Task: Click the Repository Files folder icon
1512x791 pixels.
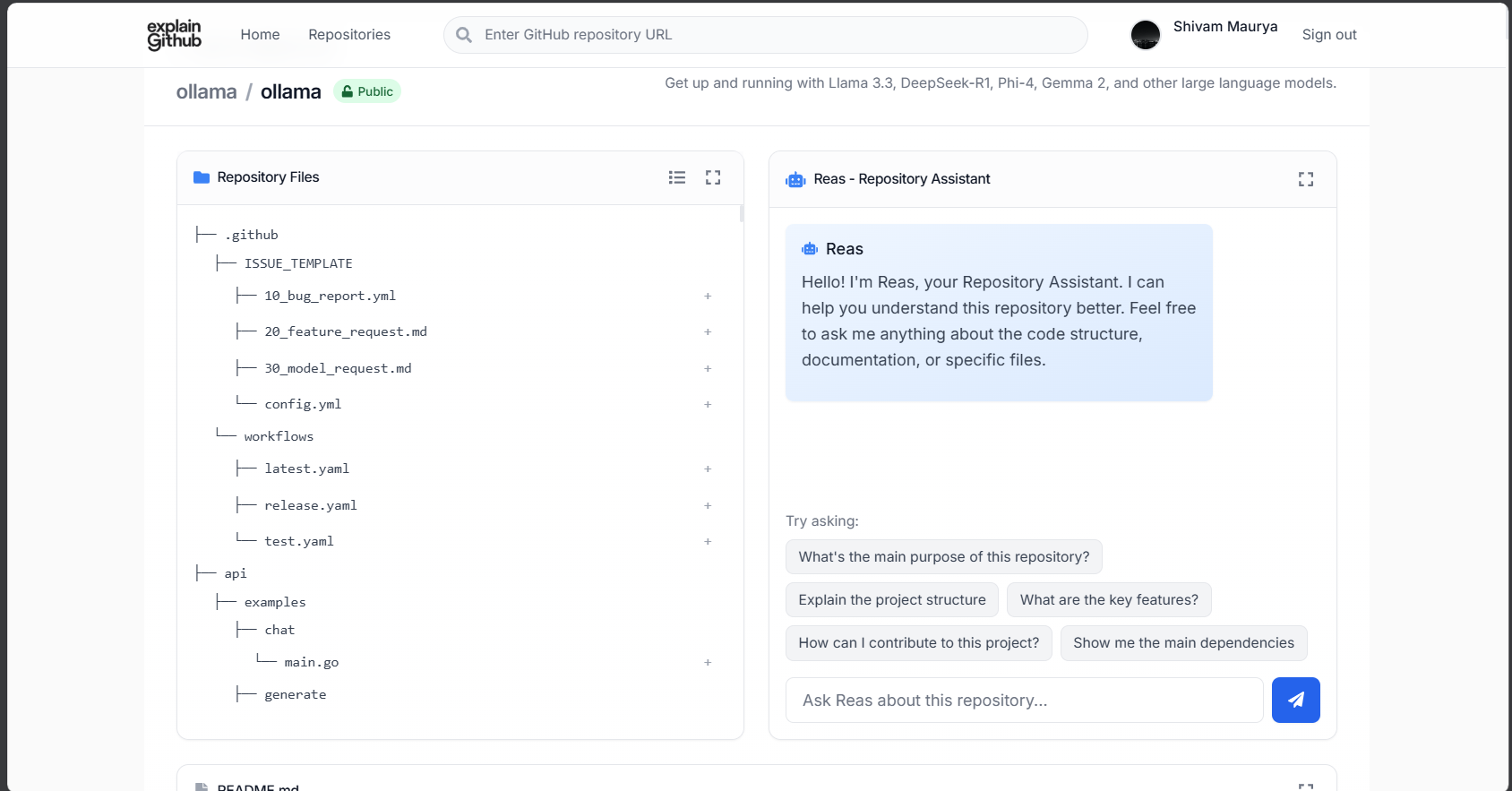Action: tap(202, 177)
